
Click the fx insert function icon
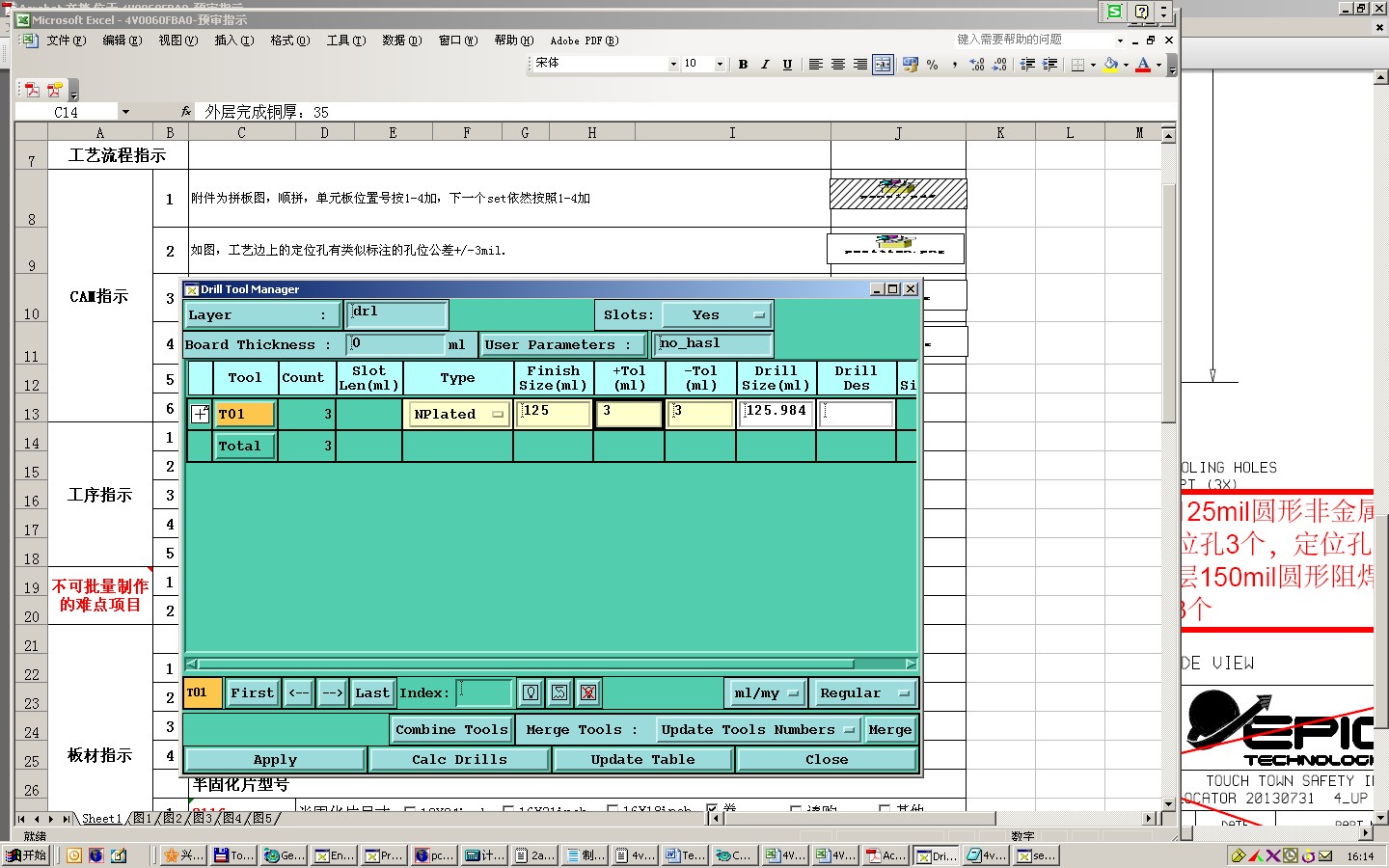[186, 112]
